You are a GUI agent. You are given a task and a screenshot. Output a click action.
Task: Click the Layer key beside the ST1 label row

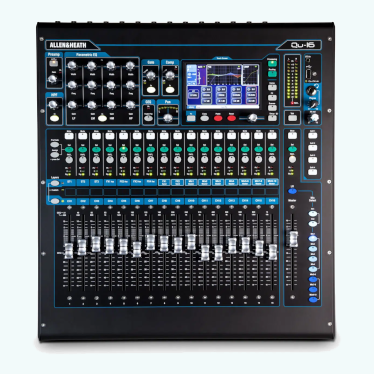coord(55,183)
